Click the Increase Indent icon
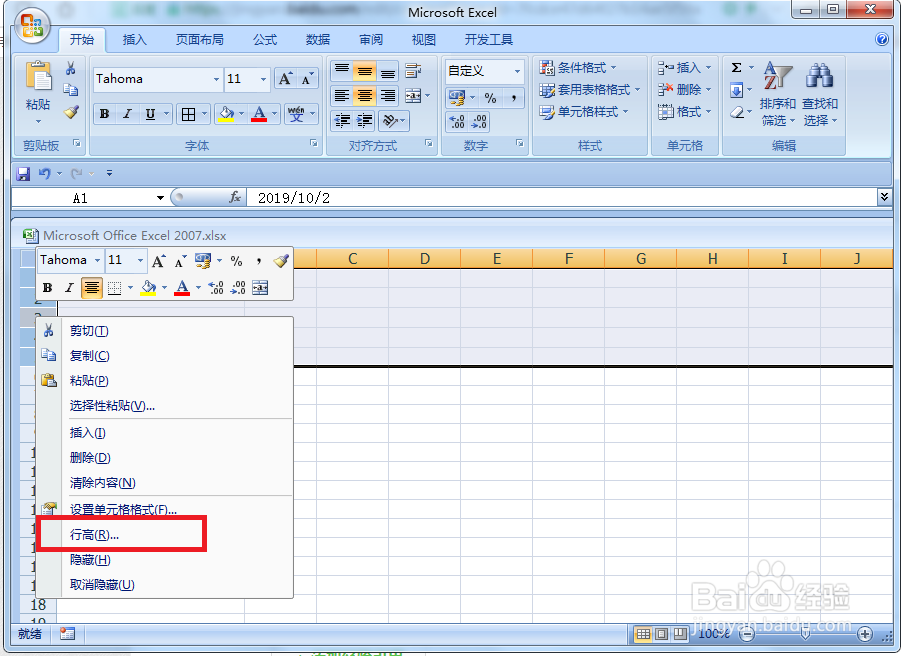Image resolution: width=901 pixels, height=656 pixels. [364, 121]
